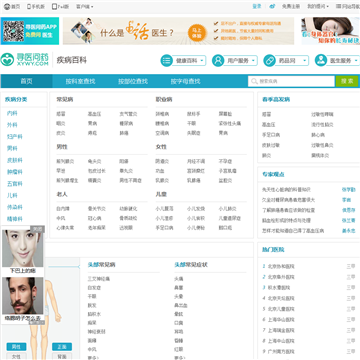The width and height of the screenshot is (360, 360).
Task: Open 皮肤科 in disease categories
Action: [x=15, y=160]
